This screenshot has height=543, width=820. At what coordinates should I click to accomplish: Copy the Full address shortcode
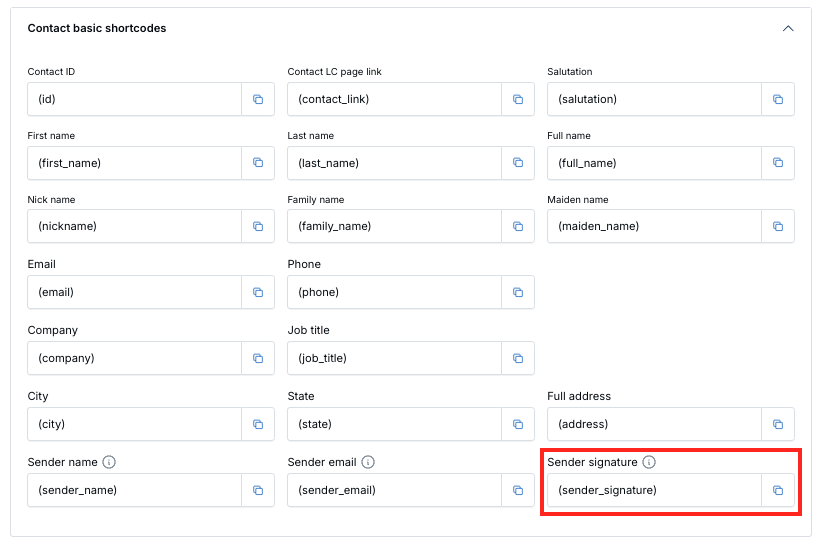777,424
